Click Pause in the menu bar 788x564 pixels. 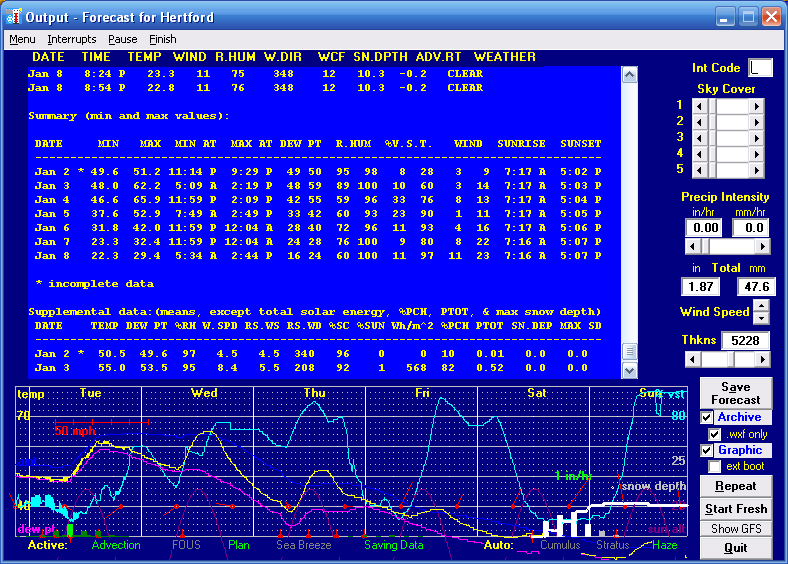coord(123,39)
